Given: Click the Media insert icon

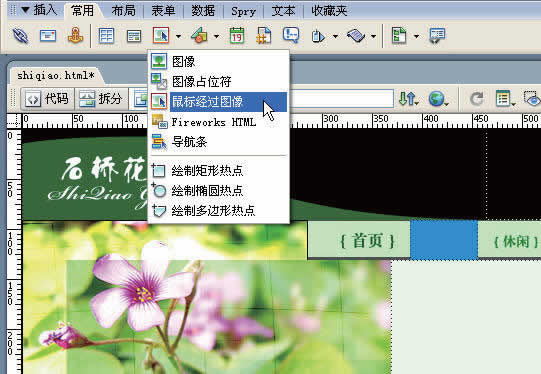Looking at the screenshot, I should pyautogui.click(x=199, y=36).
